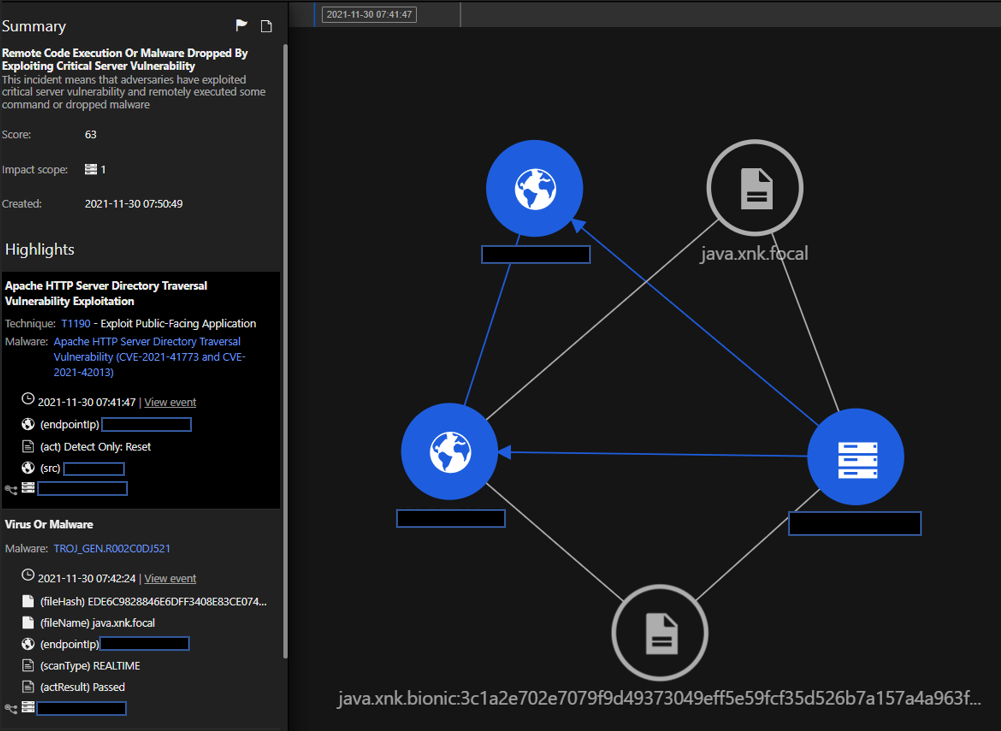Select the server node in the graph
Screen dimensions: 1001x731
[x=855, y=457]
